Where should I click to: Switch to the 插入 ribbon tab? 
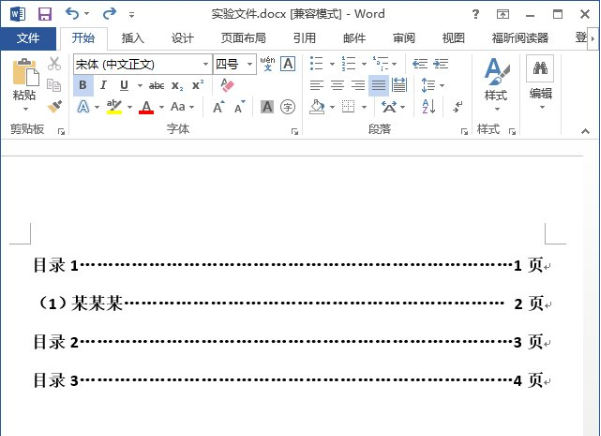pyautogui.click(x=132, y=38)
